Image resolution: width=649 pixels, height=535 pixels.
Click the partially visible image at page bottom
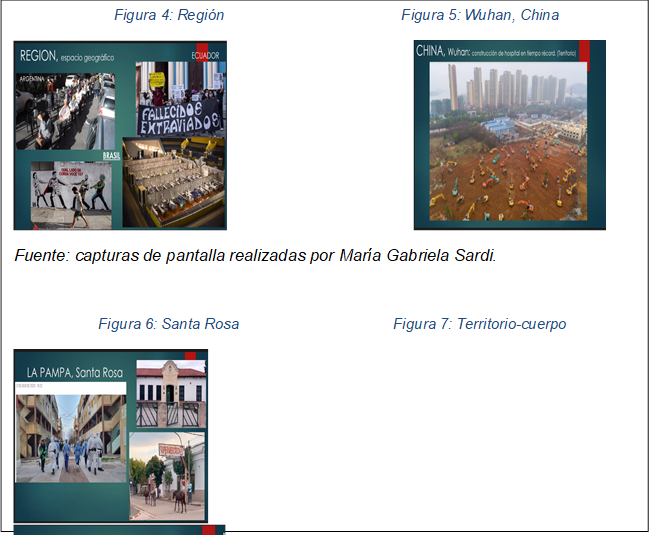[119, 530]
